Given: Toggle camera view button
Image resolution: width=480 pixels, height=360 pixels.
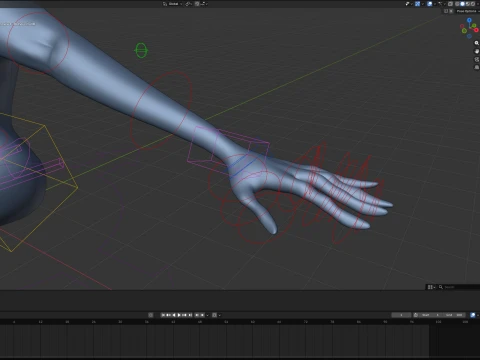Looking at the screenshot, I should tap(477, 59).
